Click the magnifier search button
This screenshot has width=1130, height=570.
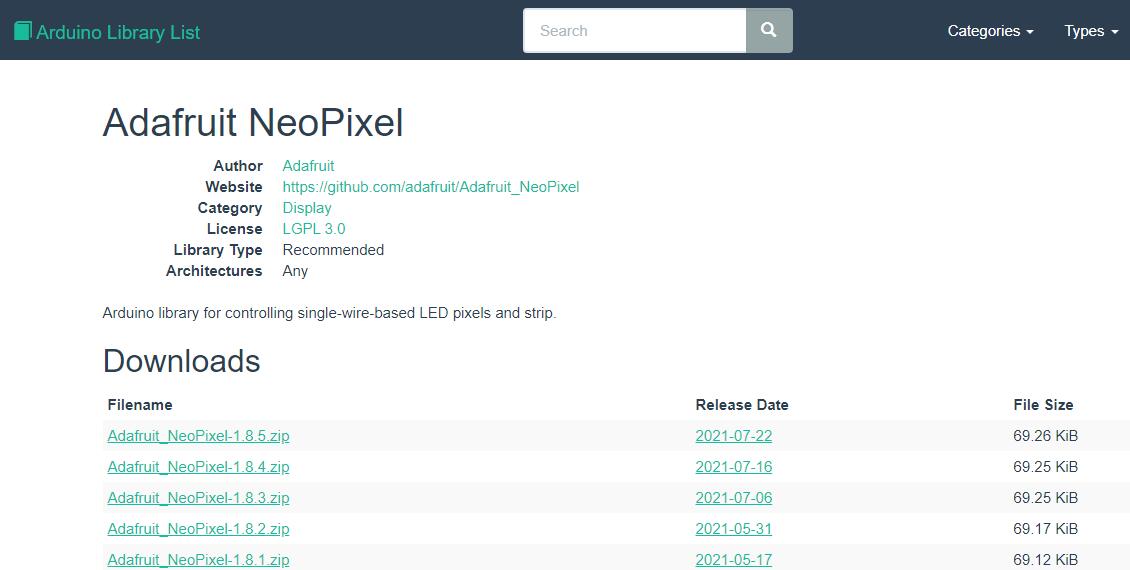tap(769, 30)
